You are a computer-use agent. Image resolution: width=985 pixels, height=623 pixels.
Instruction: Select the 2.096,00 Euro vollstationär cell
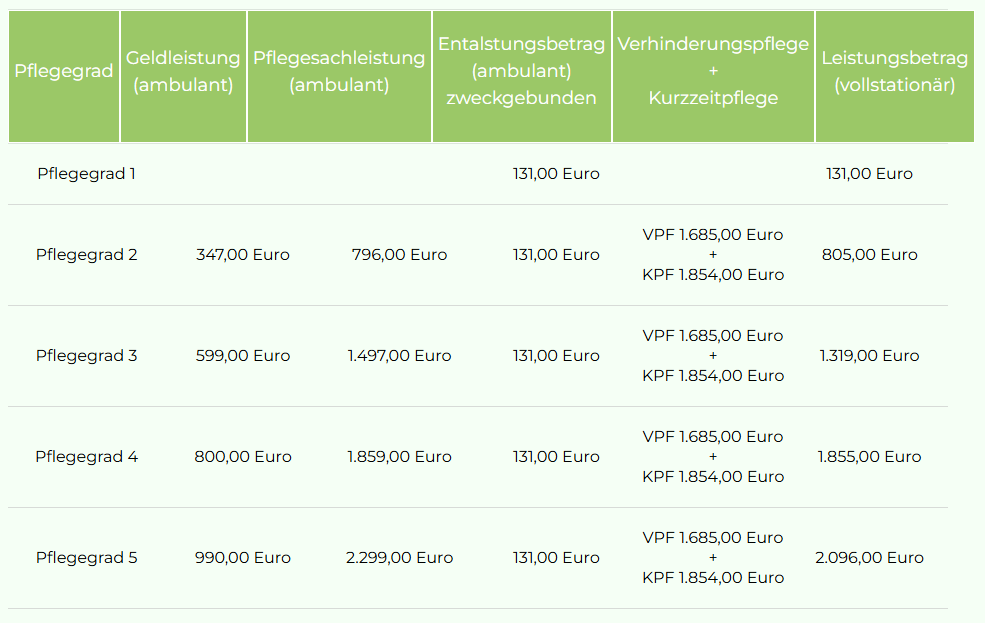(x=870, y=558)
